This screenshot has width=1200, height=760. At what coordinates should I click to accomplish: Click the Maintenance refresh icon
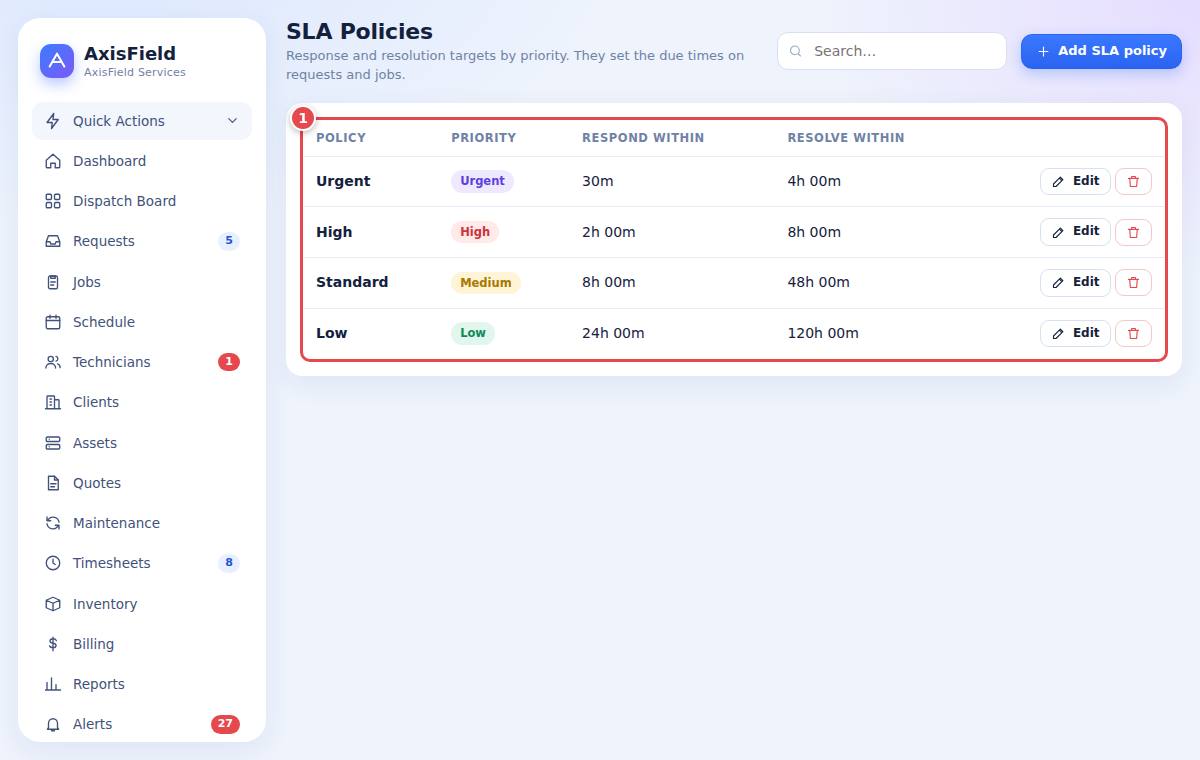[x=53, y=523]
